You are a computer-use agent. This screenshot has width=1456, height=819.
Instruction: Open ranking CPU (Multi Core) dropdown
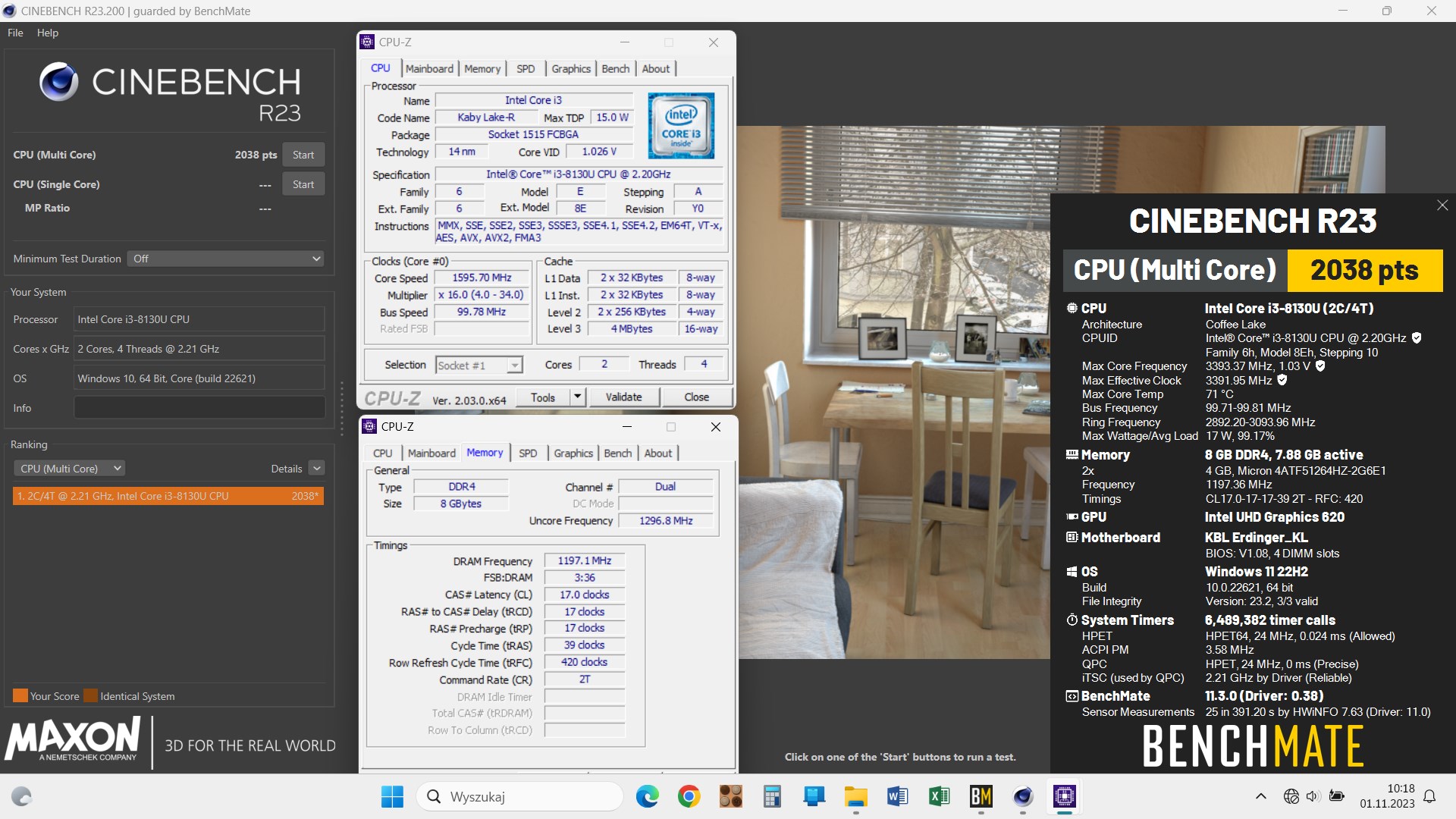(69, 469)
